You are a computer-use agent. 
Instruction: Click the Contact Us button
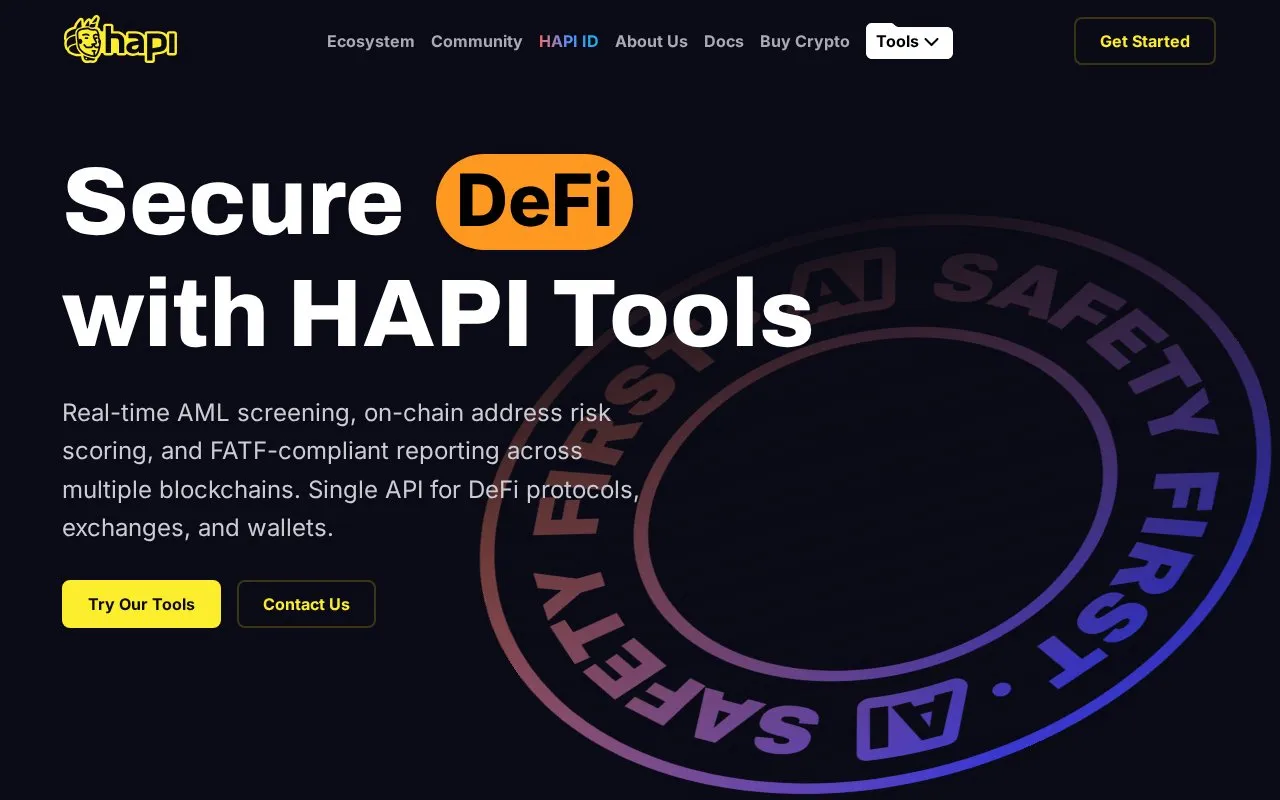coord(306,604)
